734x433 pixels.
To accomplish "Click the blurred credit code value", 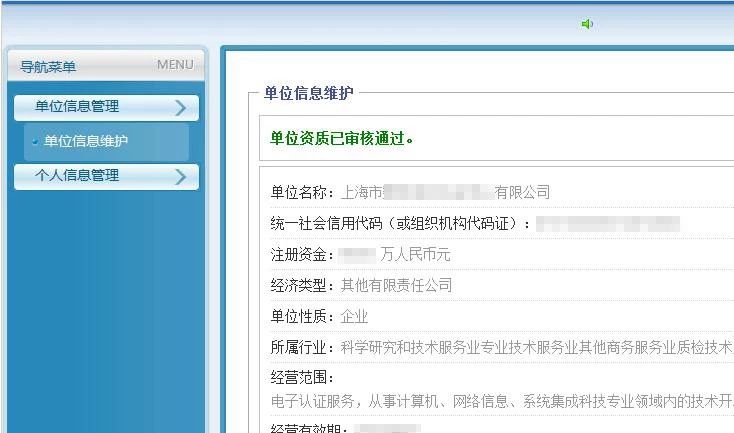I will [x=608, y=224].
